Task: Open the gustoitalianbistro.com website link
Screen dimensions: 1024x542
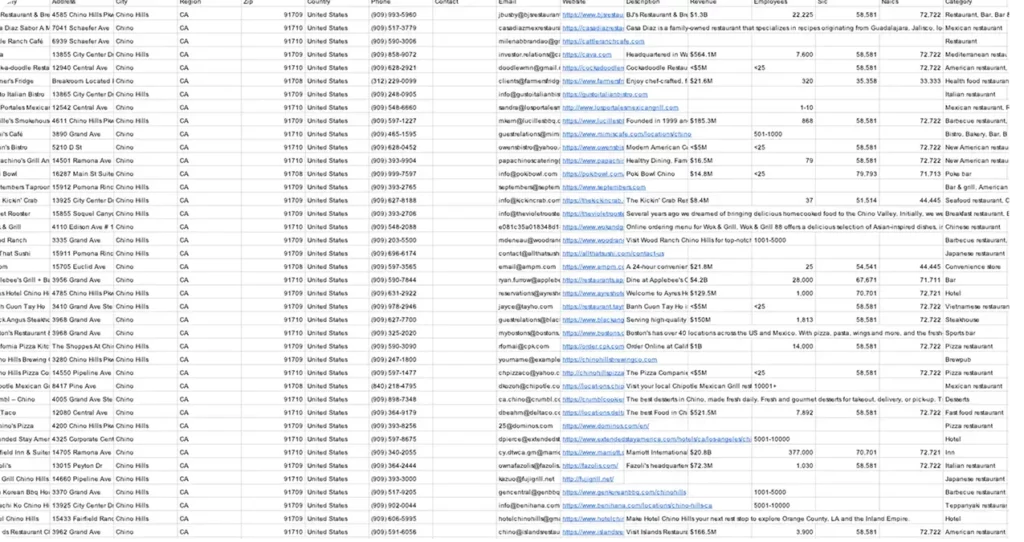Action: (607, 94)
